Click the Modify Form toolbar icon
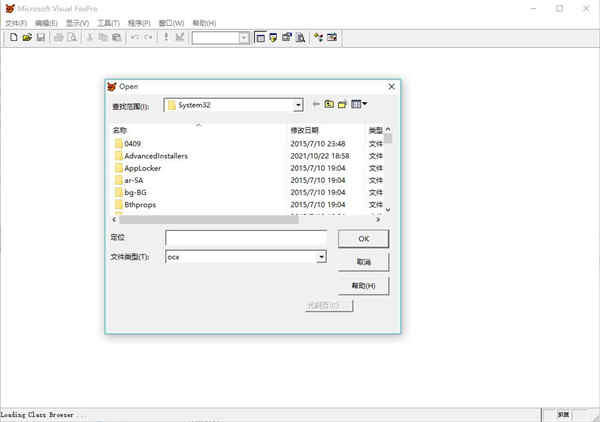 pos(179,37)
